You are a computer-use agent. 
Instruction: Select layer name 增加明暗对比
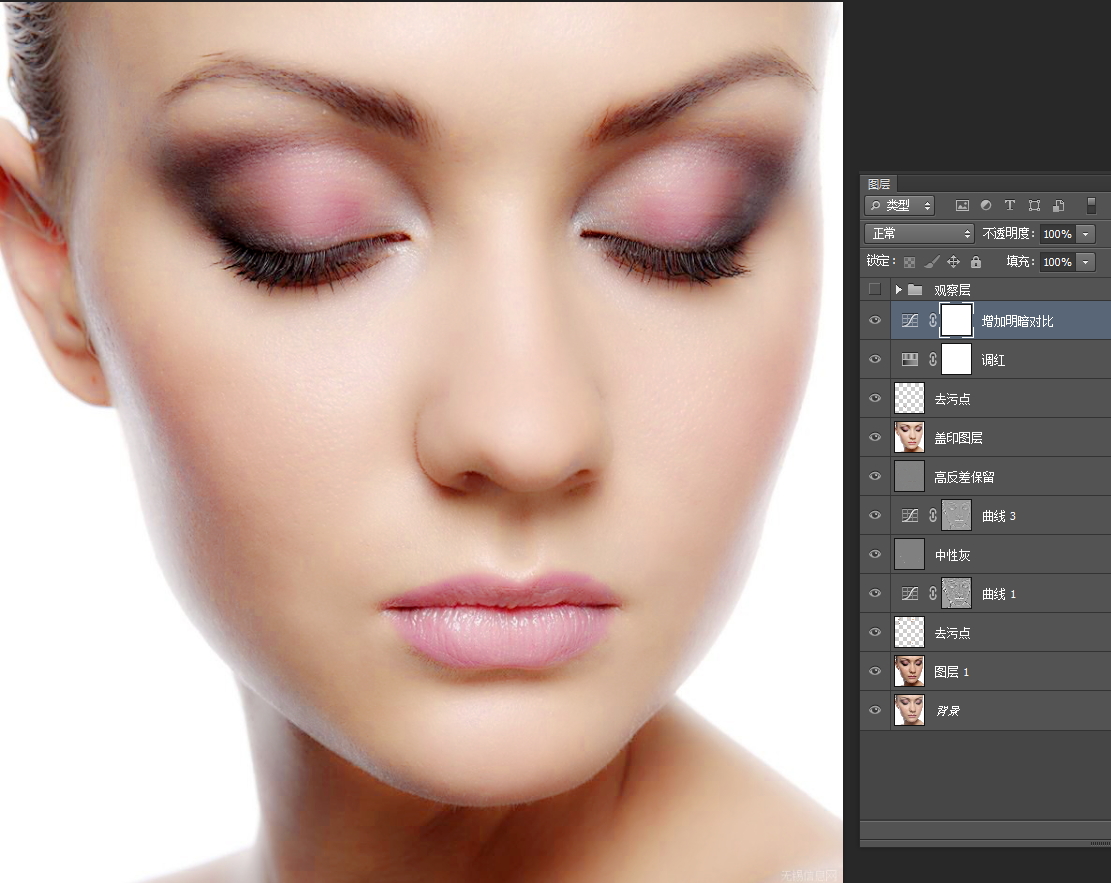pyautogui.click(x=1017, y=321)
